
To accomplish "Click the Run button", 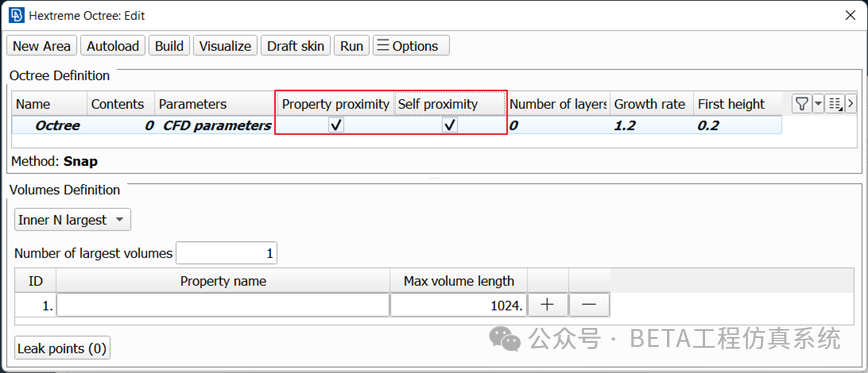I will [x=352, y=46].
